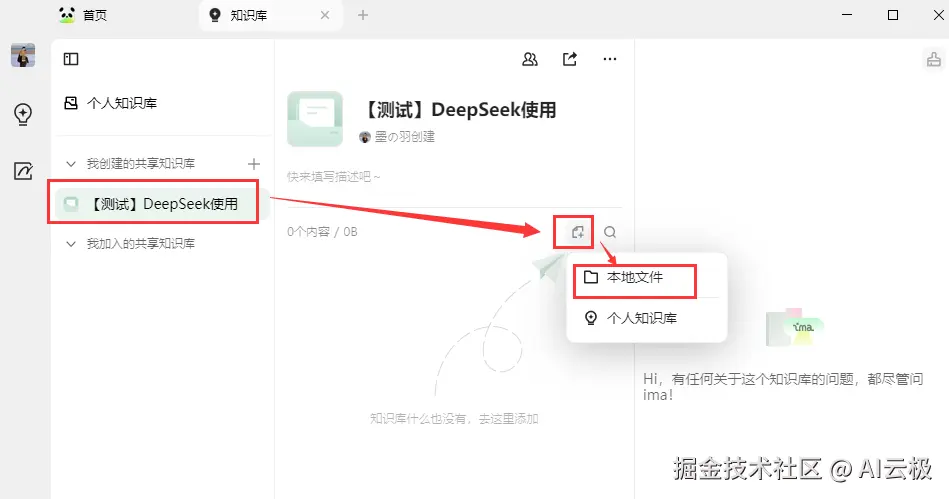Minimize the application window

(847, 15)
